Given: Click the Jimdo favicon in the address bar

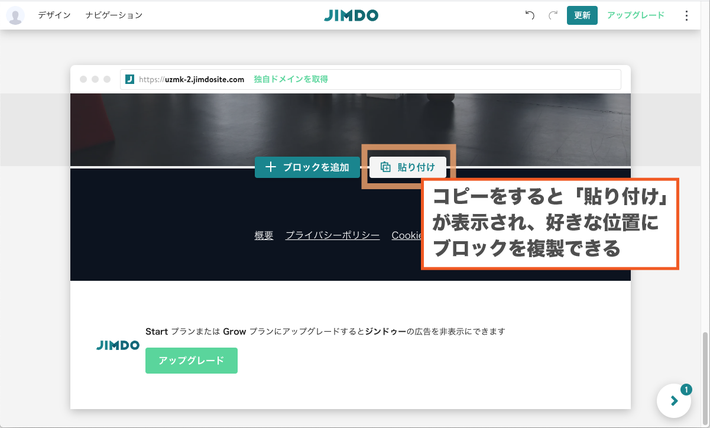Looking at the screenshot, I should [x=130, y=79].
